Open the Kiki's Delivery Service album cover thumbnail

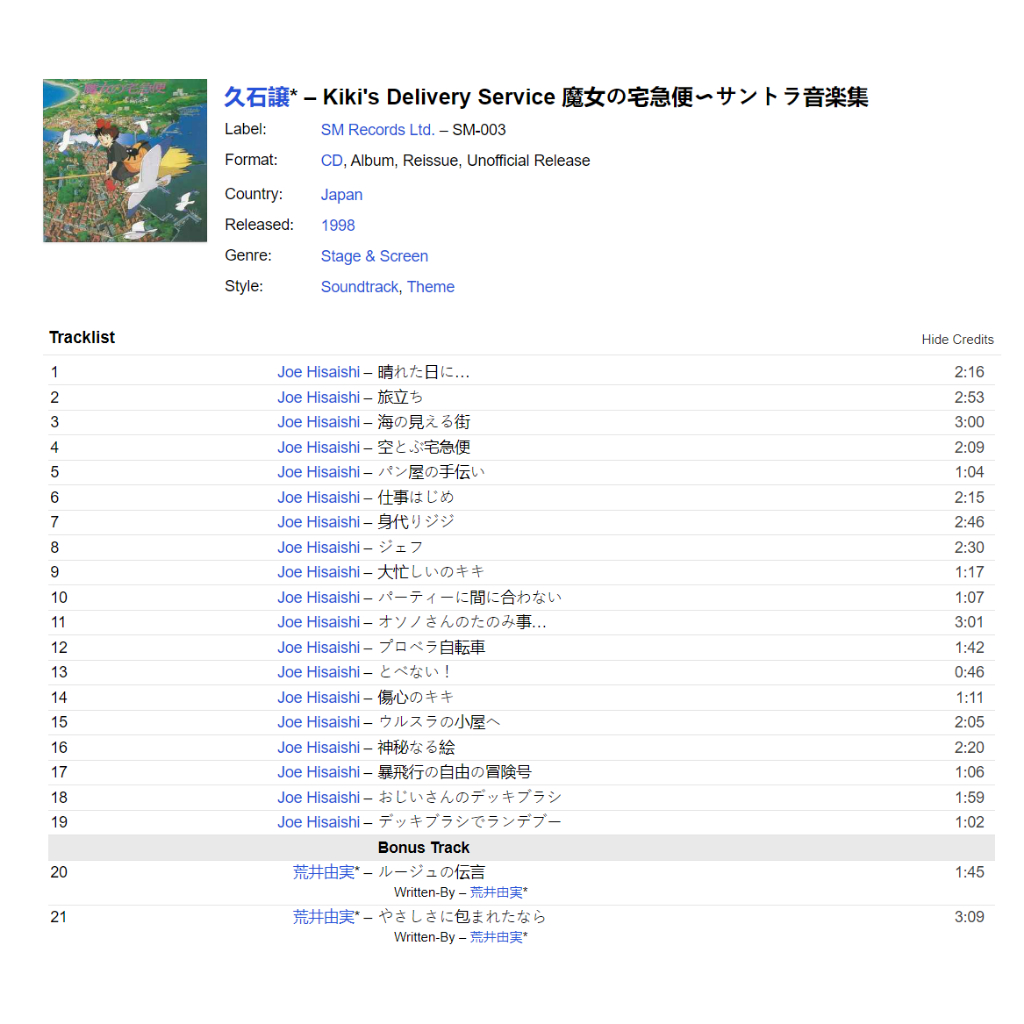(x=125, y=161)
